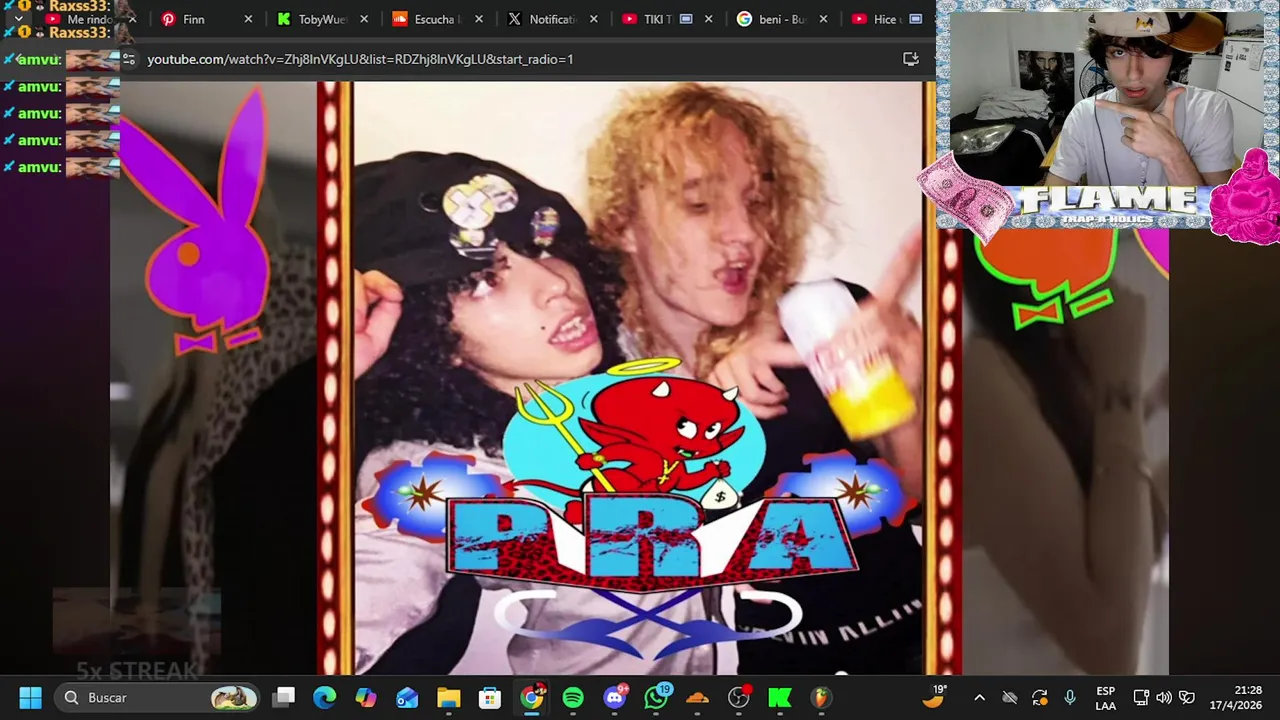Expand hidden system tray icons

(x=979, y=698)
